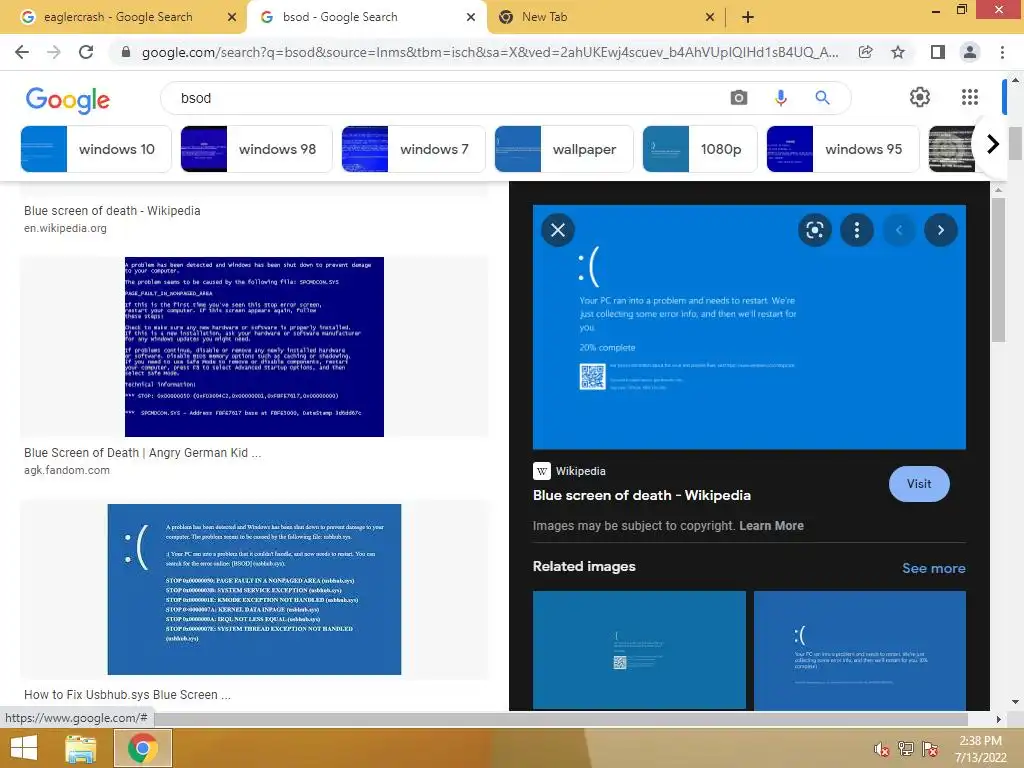
Task: Open the Google apps grid
Action: pyautogui.click(x=970, y=97)
